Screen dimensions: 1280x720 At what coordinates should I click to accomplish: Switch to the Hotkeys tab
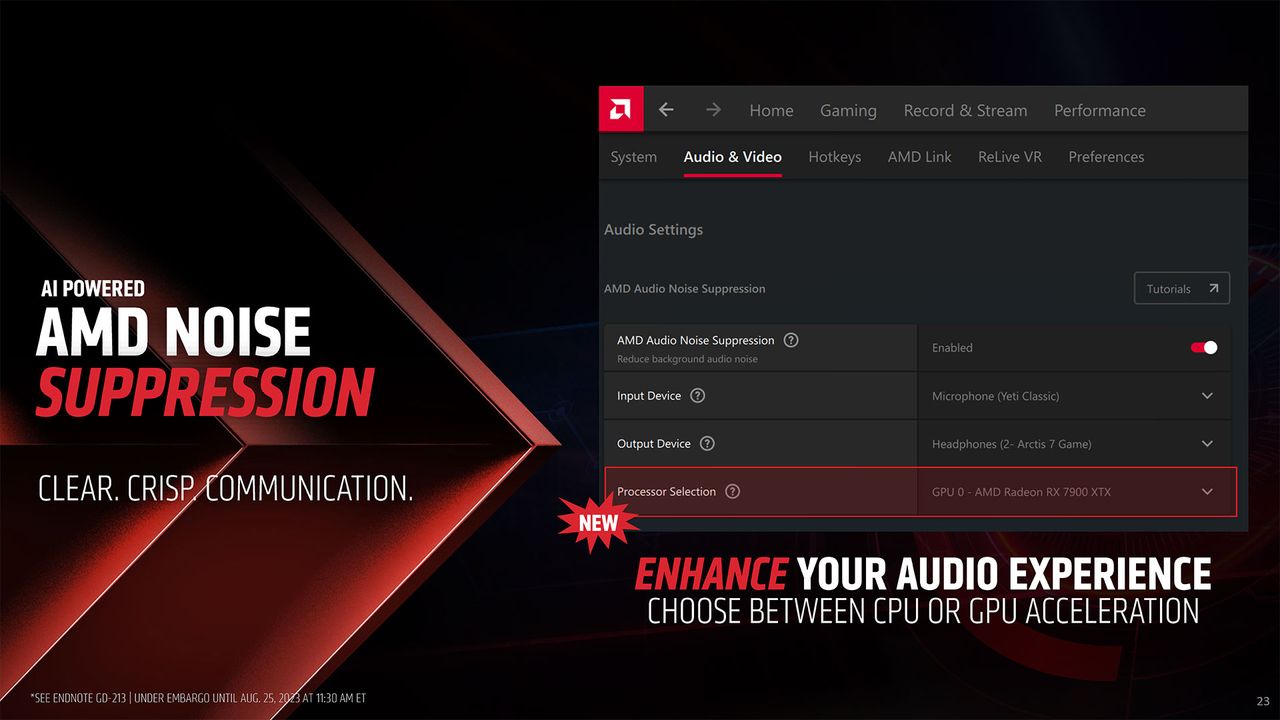coord(834,157)
